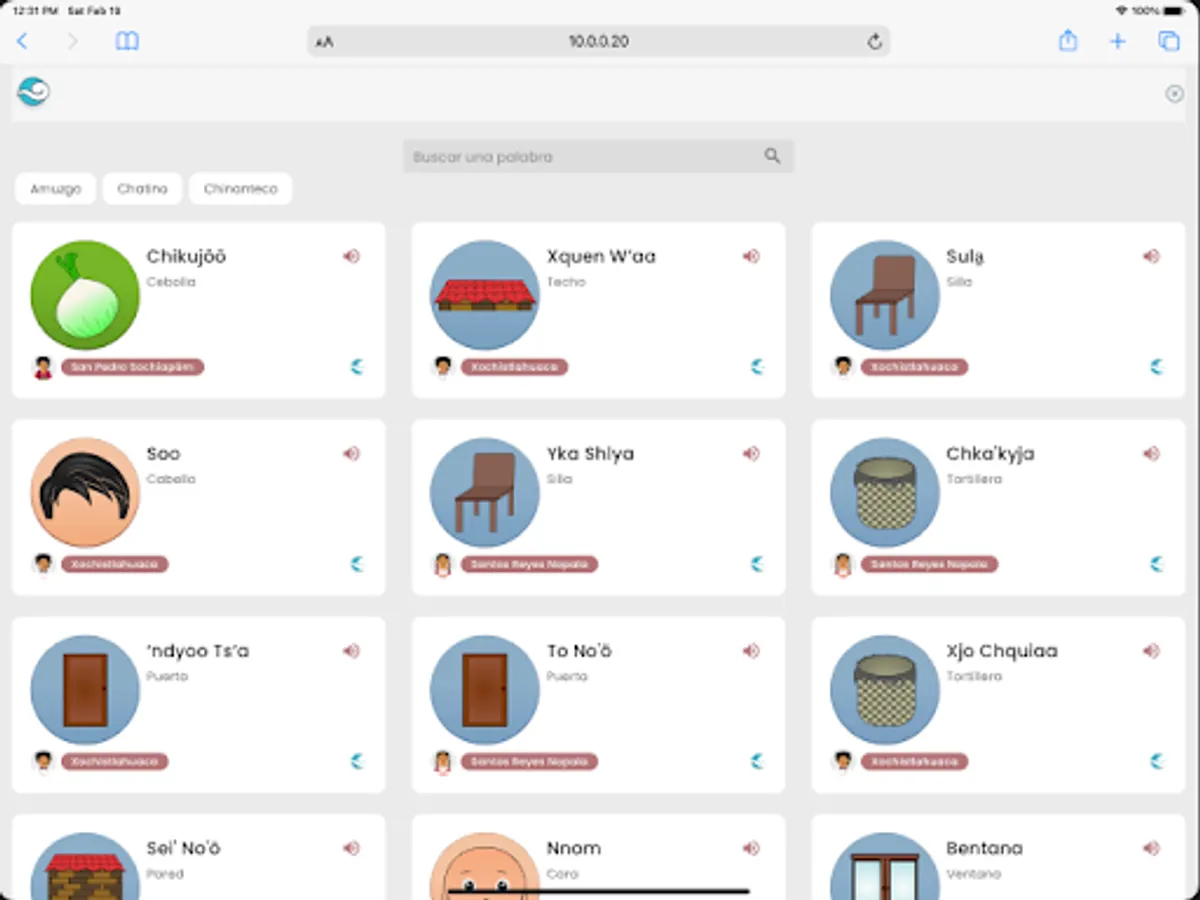
Task: Click the round icon at header right
Action: (x=1174, y=93)
